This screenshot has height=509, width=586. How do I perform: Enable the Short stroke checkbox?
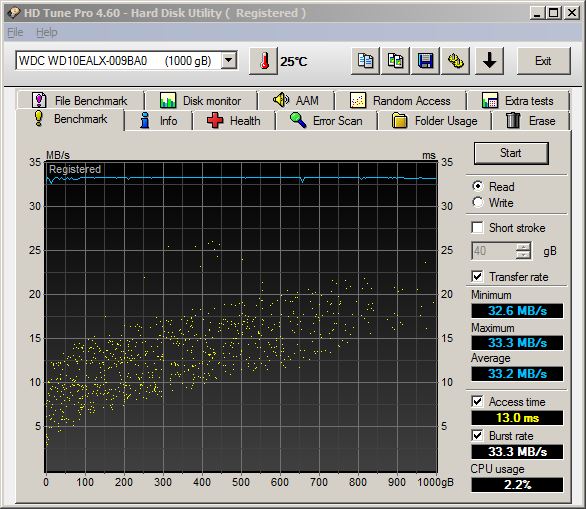point(477,228)
